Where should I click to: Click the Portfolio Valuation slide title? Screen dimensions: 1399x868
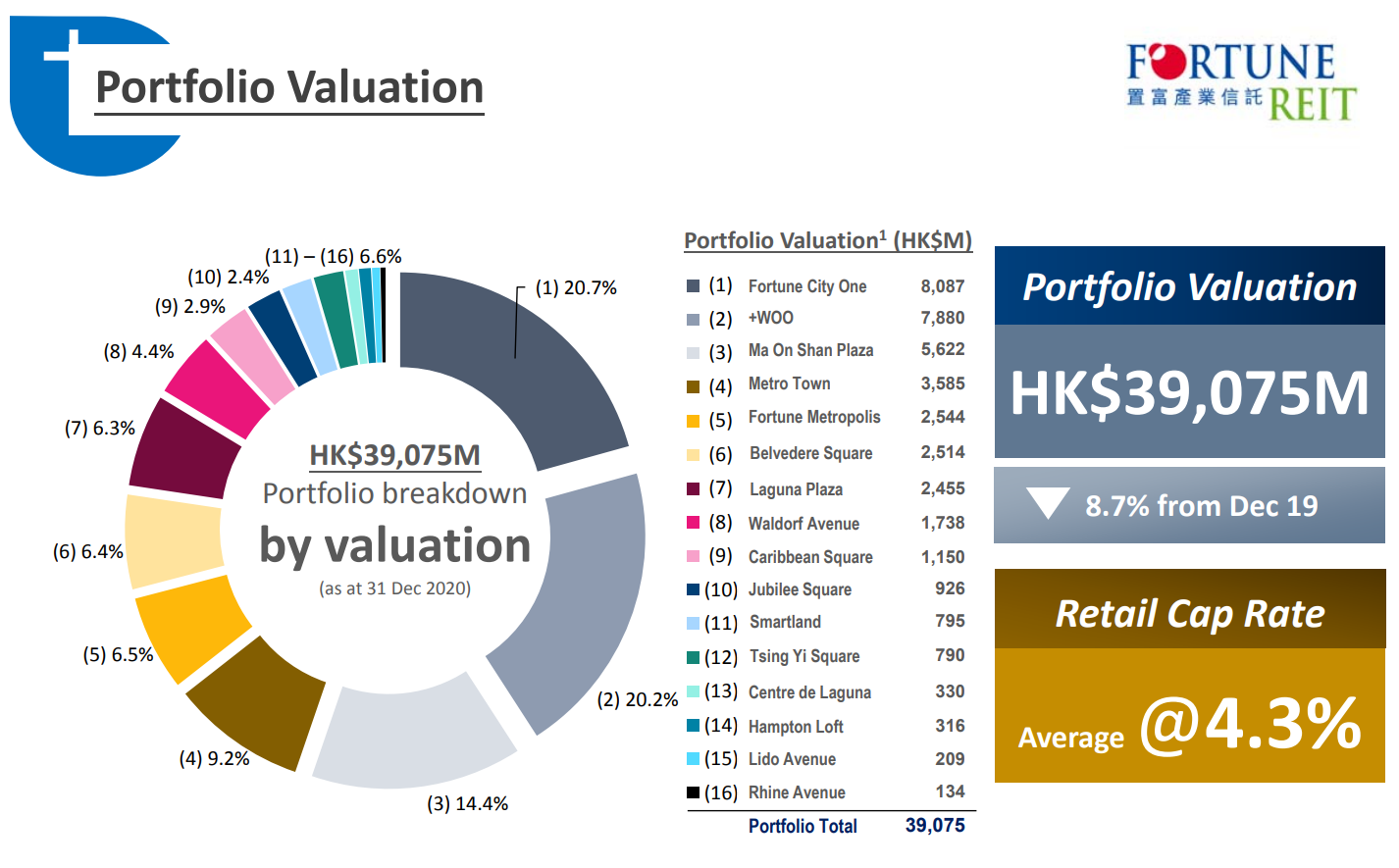tap(289, 87)
